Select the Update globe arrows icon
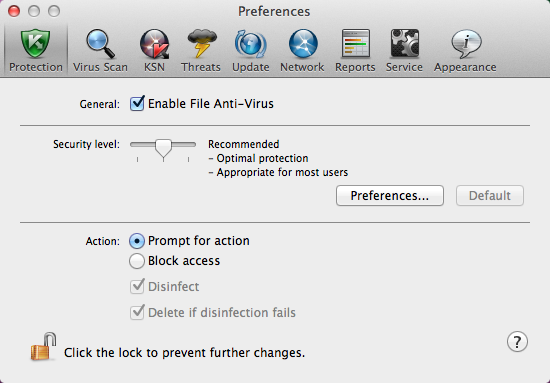550x383 pixels. [250, 44]
